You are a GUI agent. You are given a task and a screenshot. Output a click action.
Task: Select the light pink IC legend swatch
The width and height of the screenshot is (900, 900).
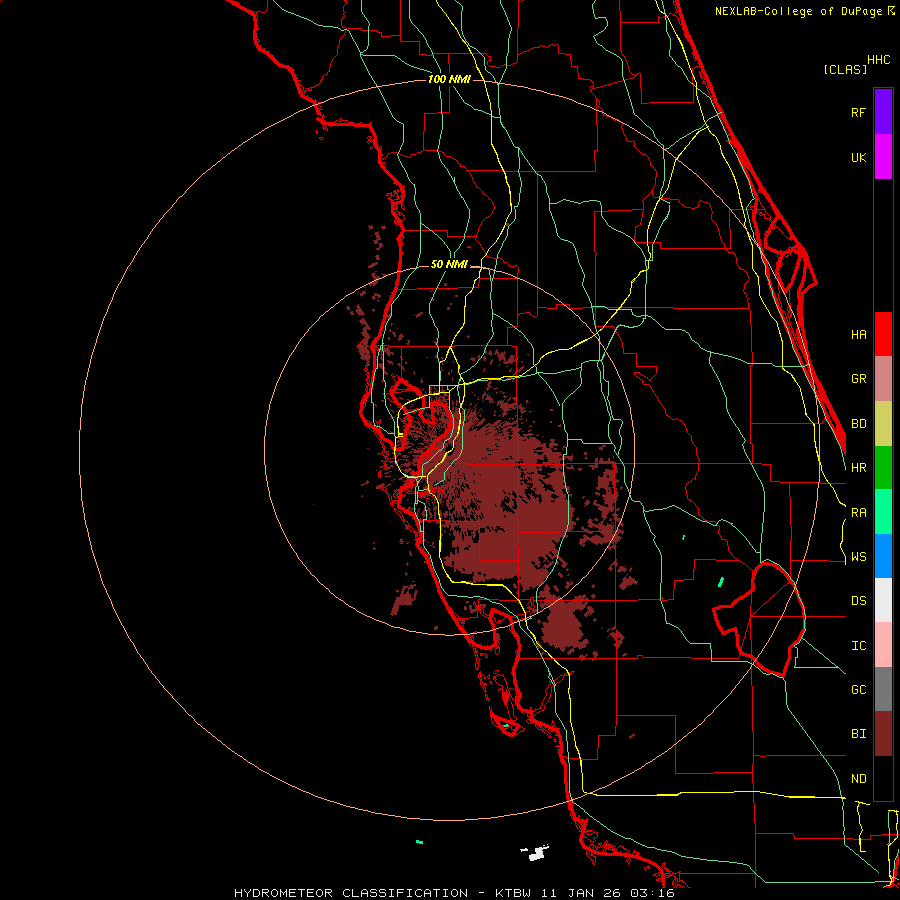[883, 645]
